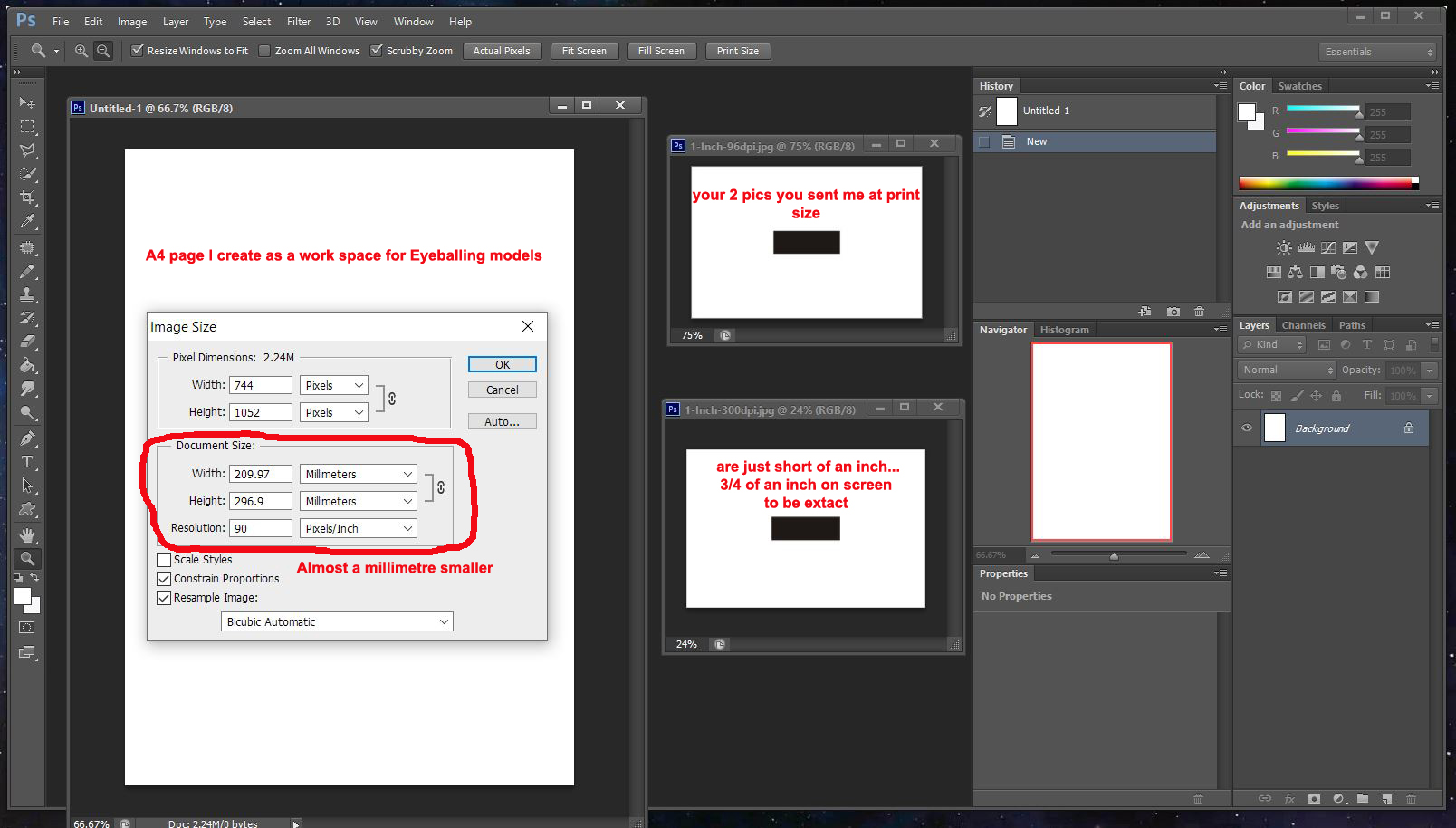This screenshot has height=828, width=1456.
Task: Select the Eyedropper tool
Action: pos(27,221)
